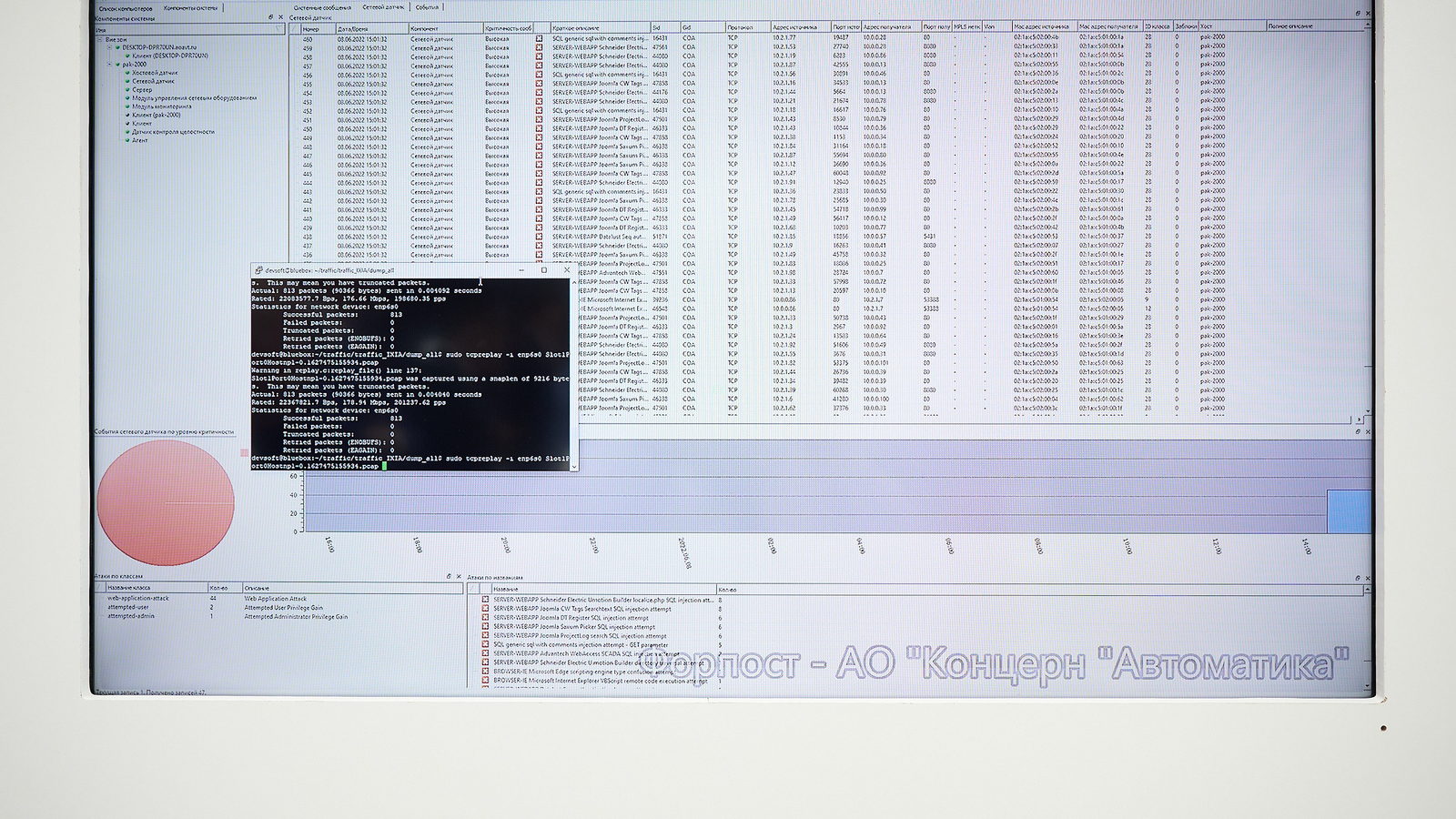Viewport: 1456px width, 819px height.
Task: Click the red icon of Joomla DT Register attack
Action: (x=485, y=618)
